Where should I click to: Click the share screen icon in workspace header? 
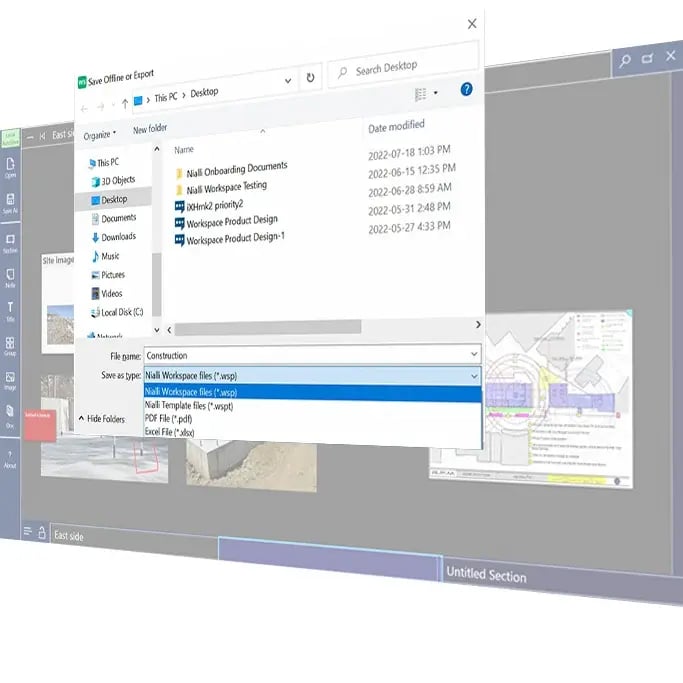648,58
